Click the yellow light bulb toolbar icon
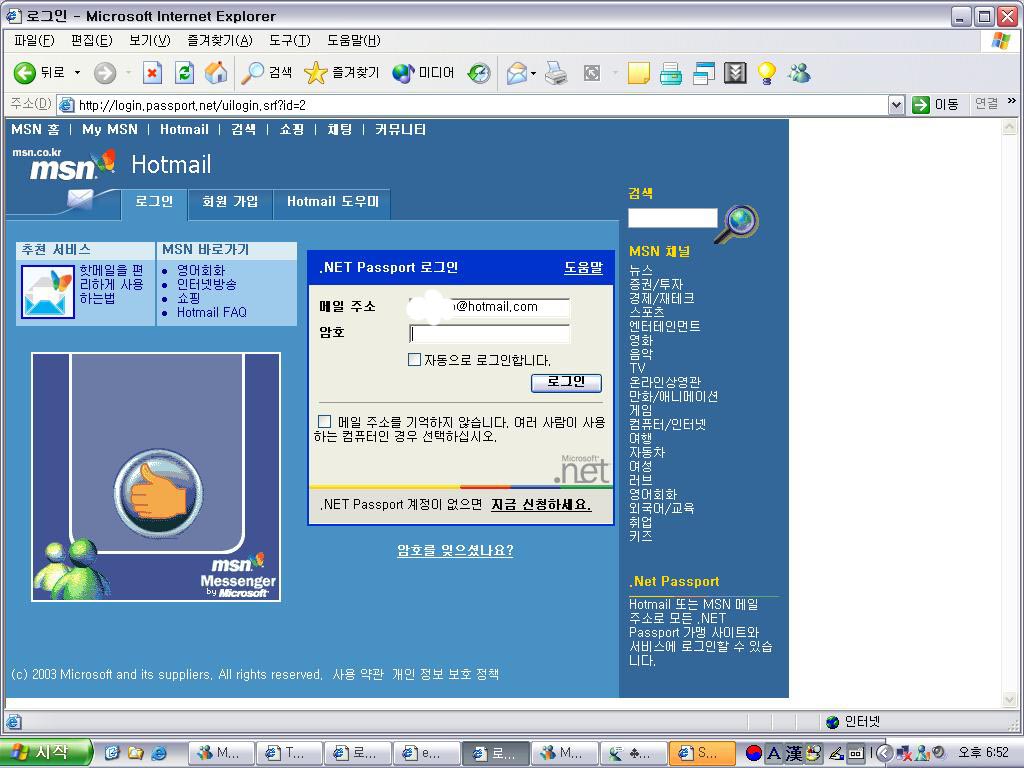The width and height of the screenshot is (1024, 768). tap(767, 72)
